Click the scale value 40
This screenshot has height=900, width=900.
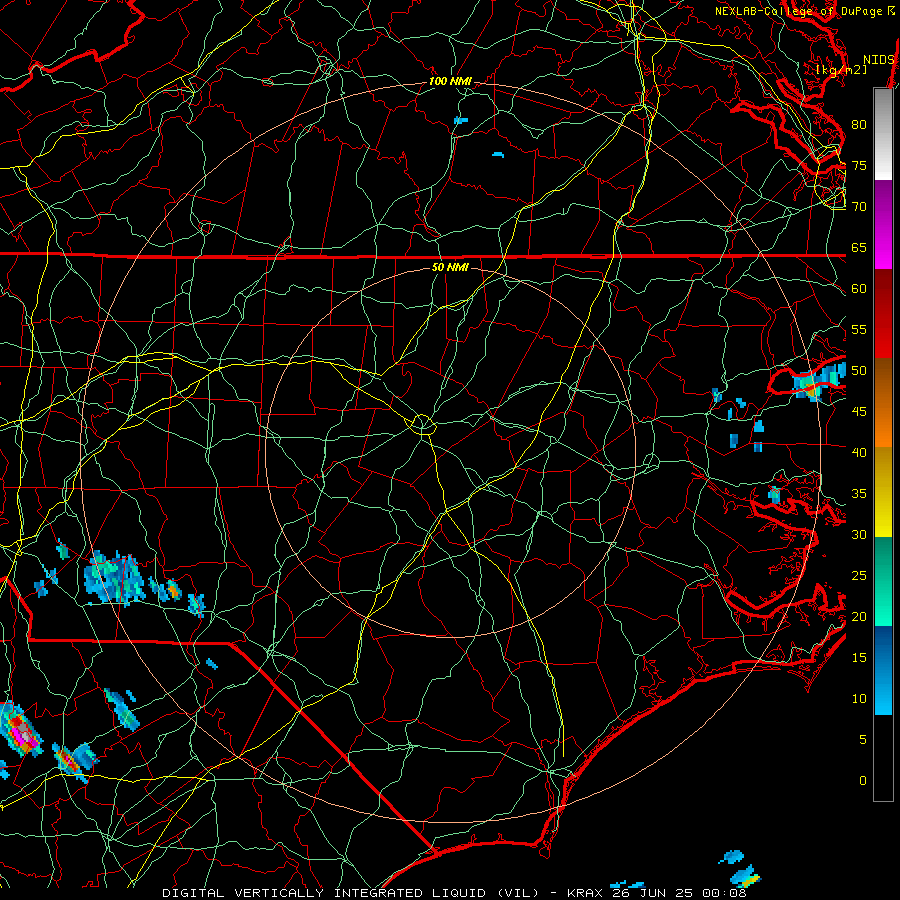(x=859, y=452)
